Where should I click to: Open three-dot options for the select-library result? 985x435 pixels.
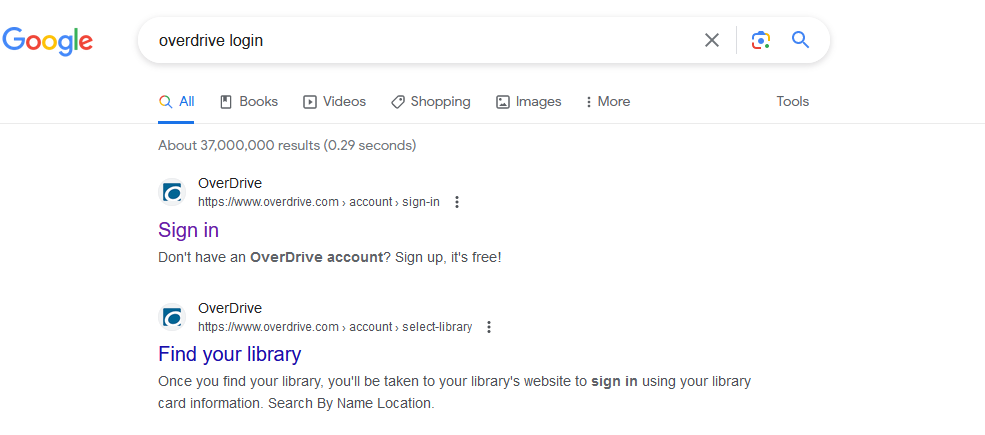489,327
